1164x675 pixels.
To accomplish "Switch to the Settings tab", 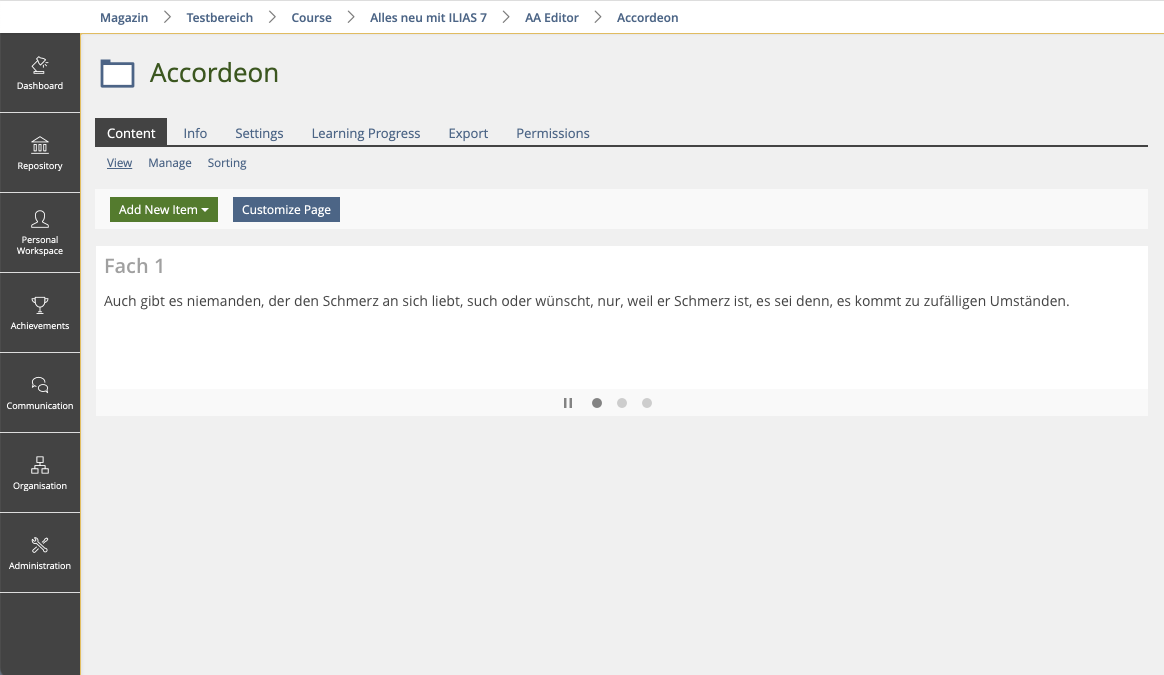I will (x=259, y=133).
